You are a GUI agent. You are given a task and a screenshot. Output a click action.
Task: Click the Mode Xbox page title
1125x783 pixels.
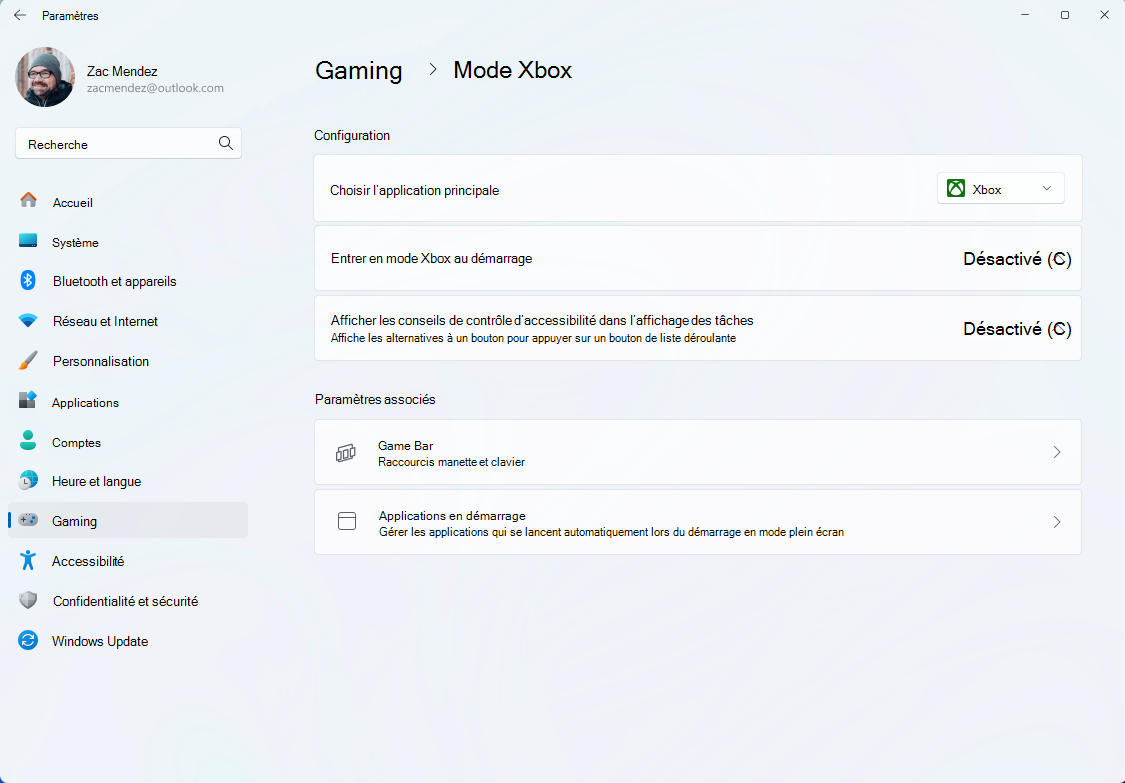[512, 70]
